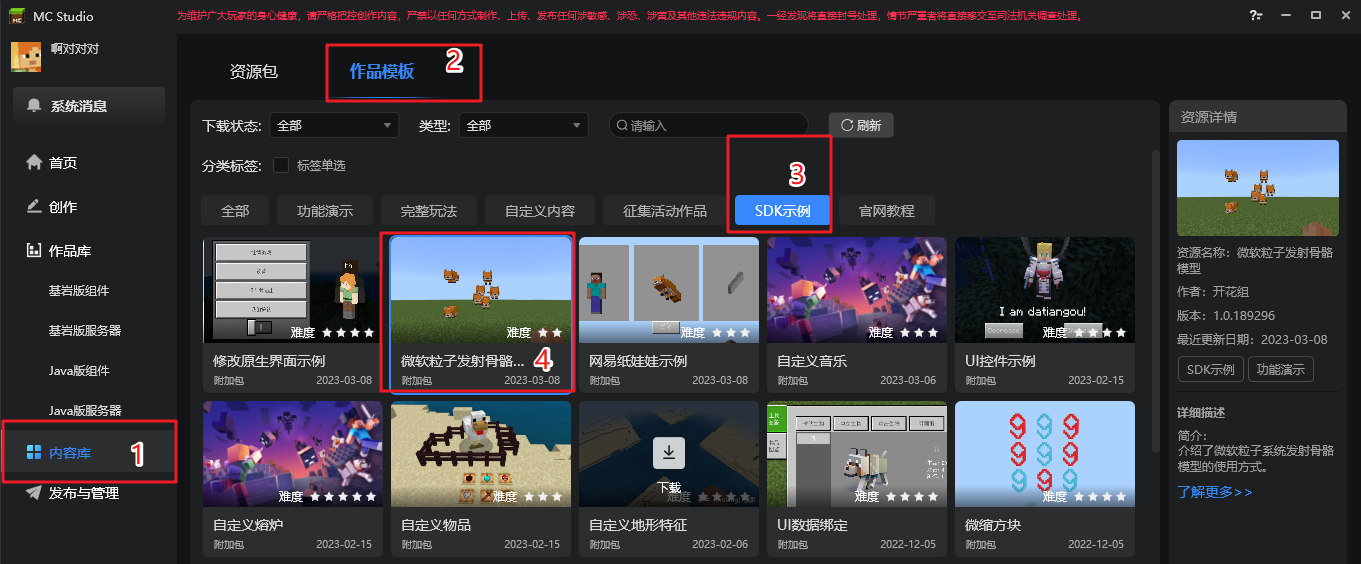This screenshot has height=564, width=1361.
Task: Click the grid icon next to 内容库
Action: (x=35, y=453)
